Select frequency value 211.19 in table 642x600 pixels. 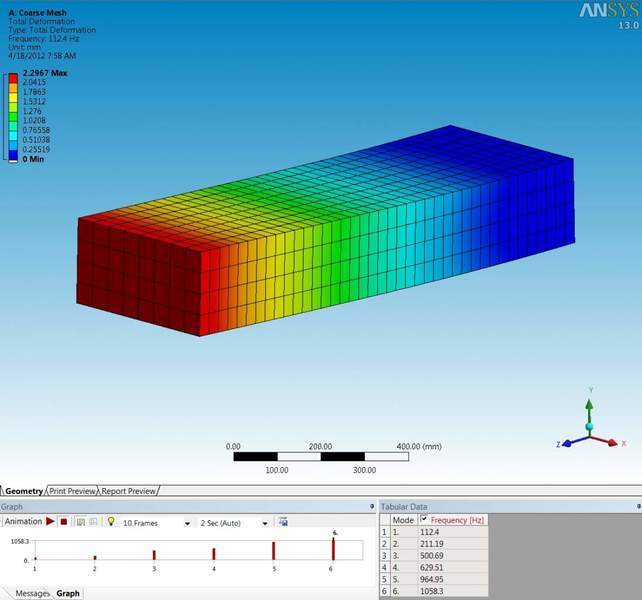[452, 544]
